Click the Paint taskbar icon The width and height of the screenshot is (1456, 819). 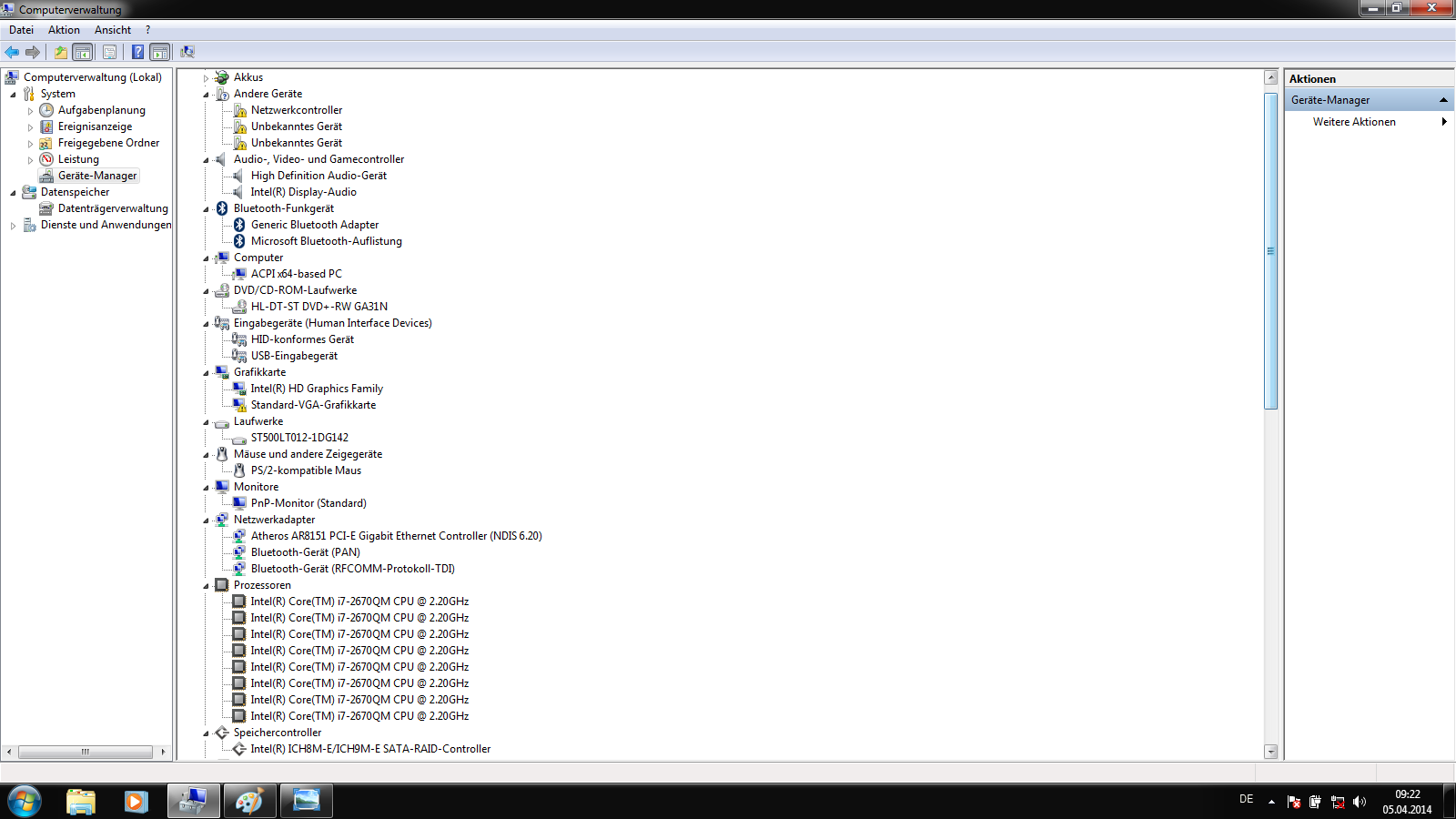coord(248,801)
